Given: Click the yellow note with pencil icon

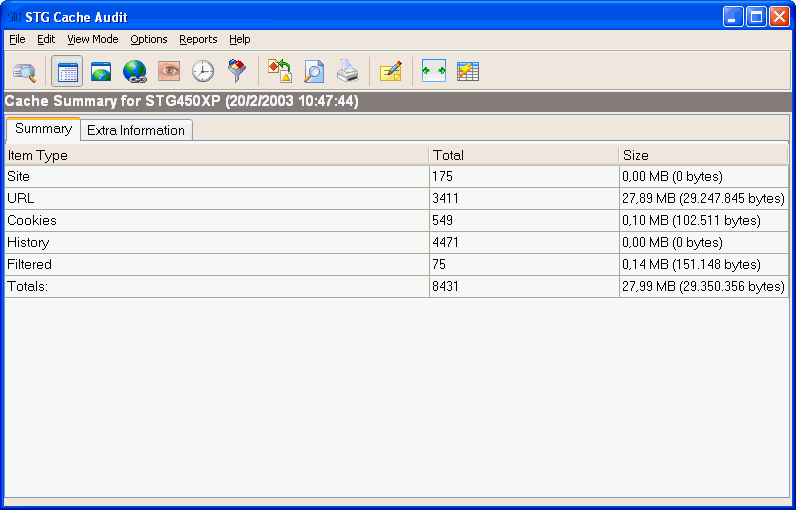Looking at the screenshot, I should tap(391, 72).
